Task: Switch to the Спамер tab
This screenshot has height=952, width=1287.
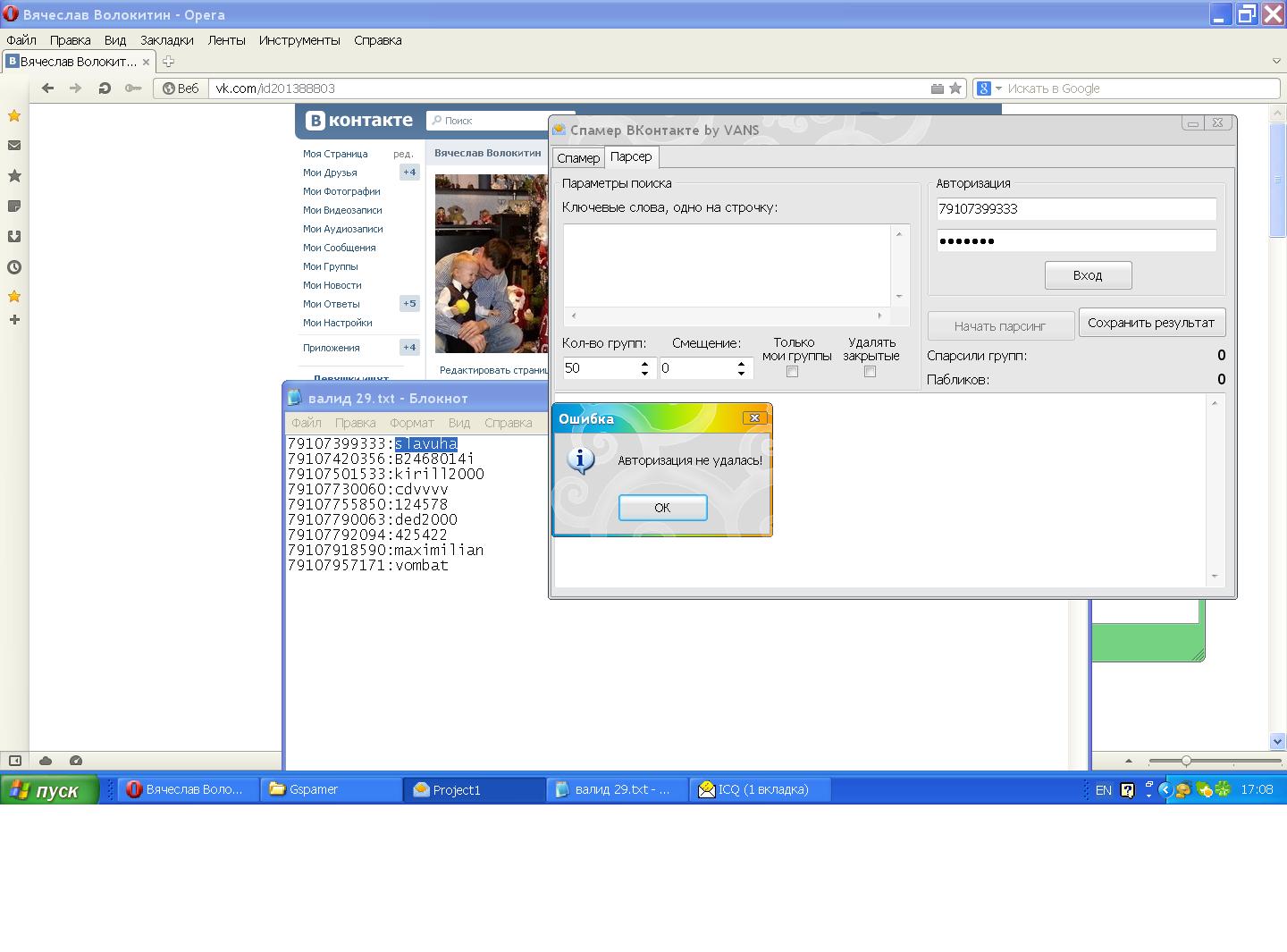Action: pyautogui.click(x=578, y=158)
